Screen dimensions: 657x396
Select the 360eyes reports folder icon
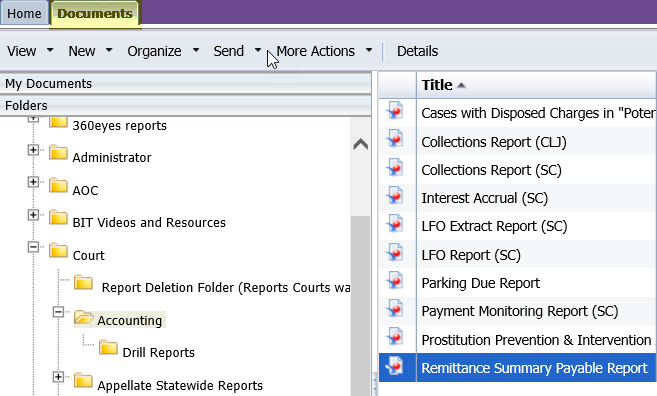[x=58, y=122]
